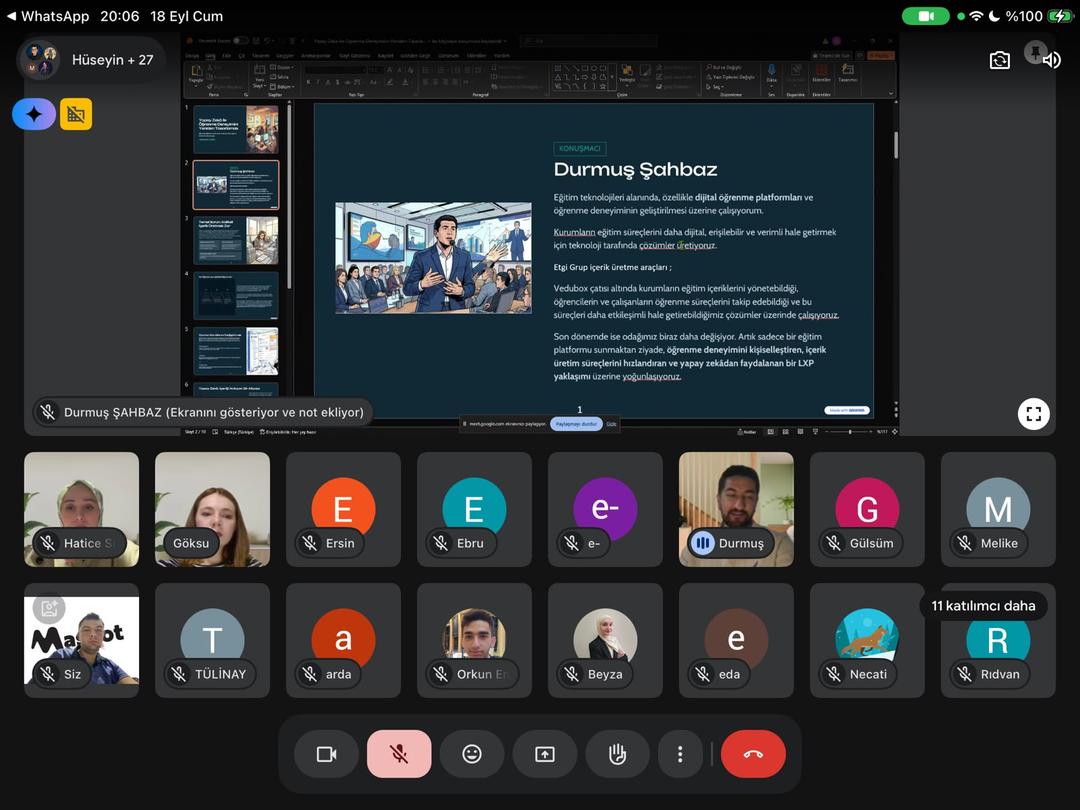
Task: Click Paylaşmayı durdur button in shared screen
Action: pos(577,424)
